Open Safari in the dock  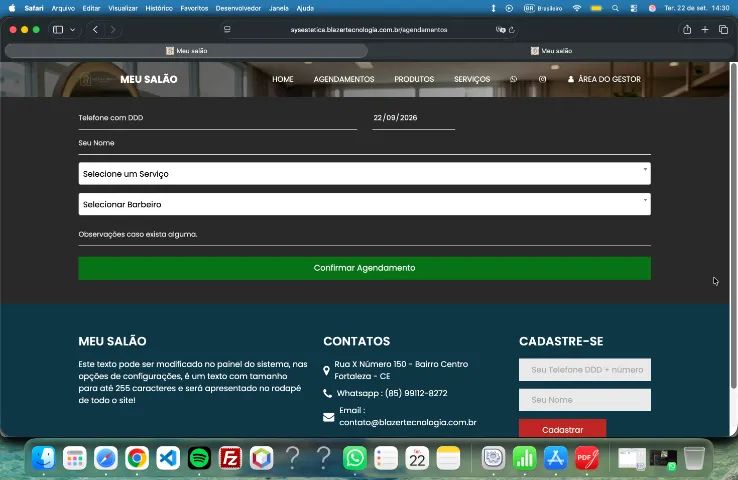click(x=106, y=458)
